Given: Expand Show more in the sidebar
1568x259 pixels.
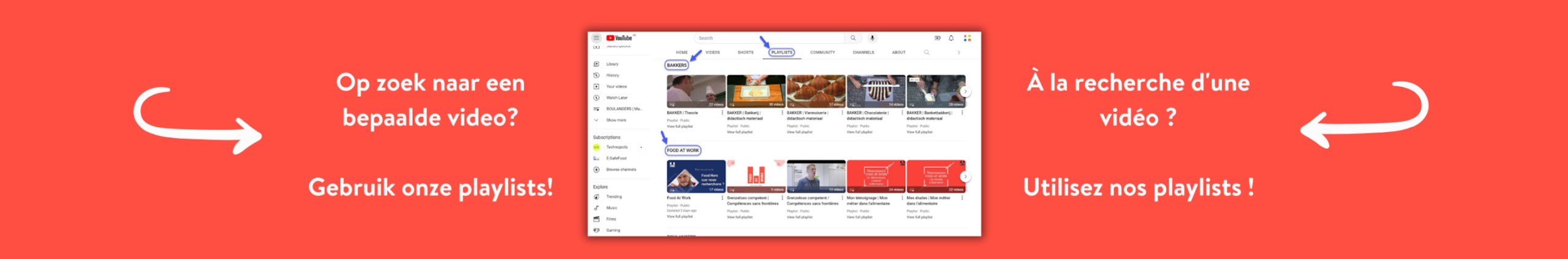Looking at the screenshot, I should click(616, 120).
